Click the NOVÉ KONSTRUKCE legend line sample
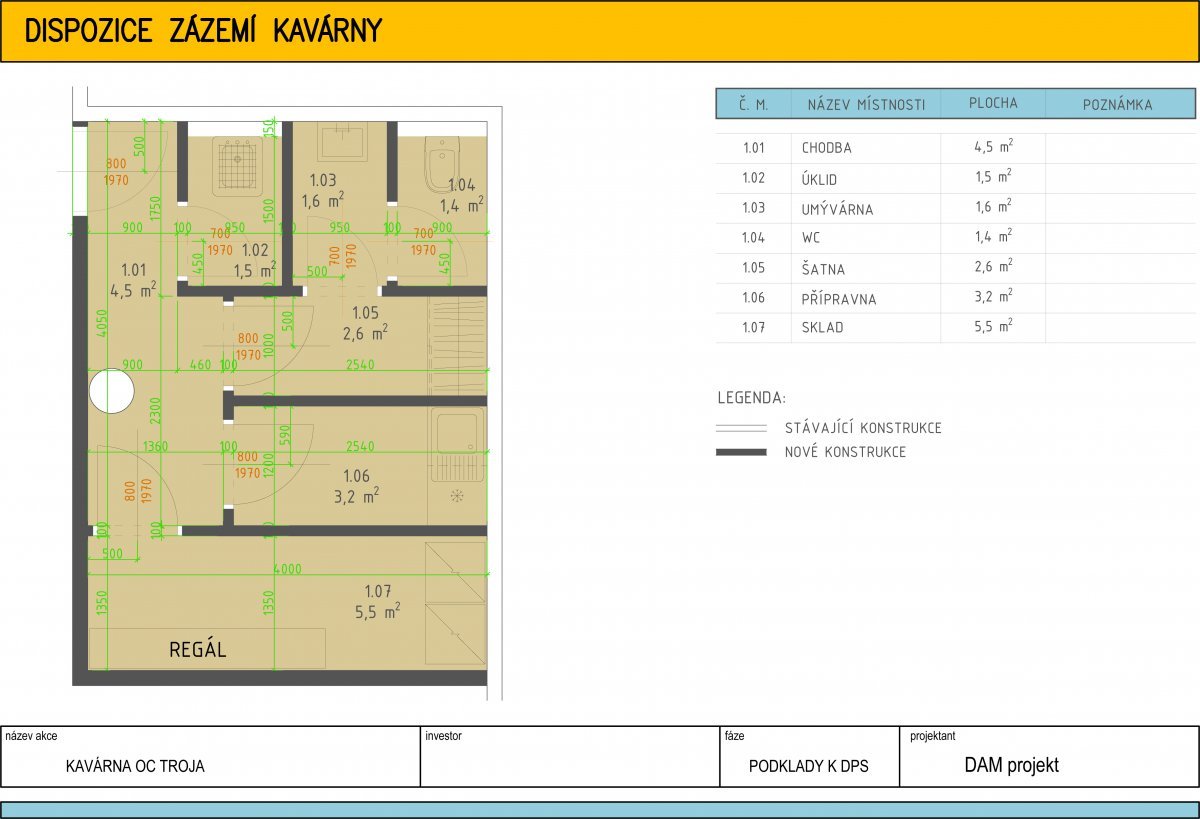Image resolution: width=1200 pixels, height=819 pixels. (x=741, y=452)
